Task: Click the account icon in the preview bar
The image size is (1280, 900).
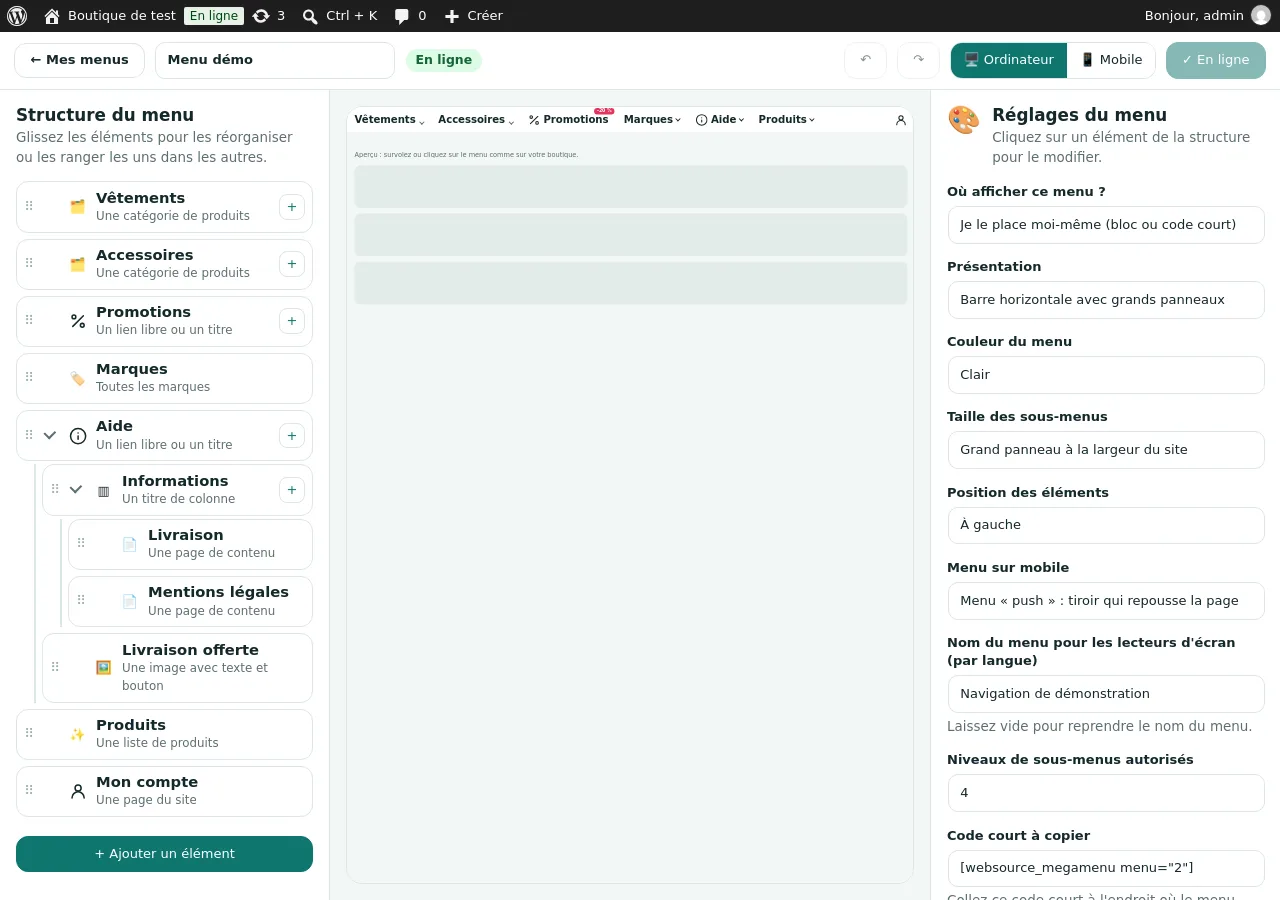Action: [x=901, y=120]
